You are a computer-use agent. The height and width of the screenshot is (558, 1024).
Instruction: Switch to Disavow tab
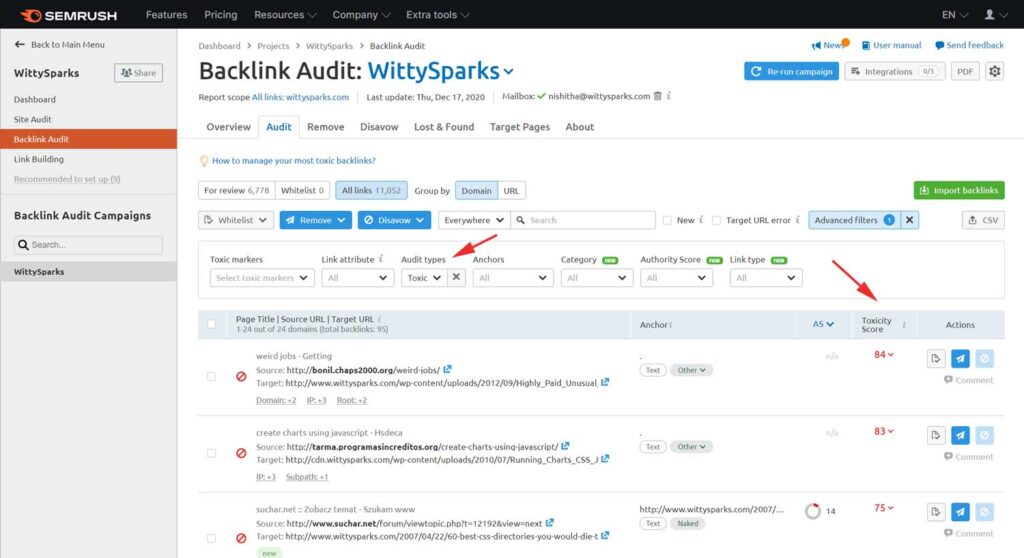(379, 127)
